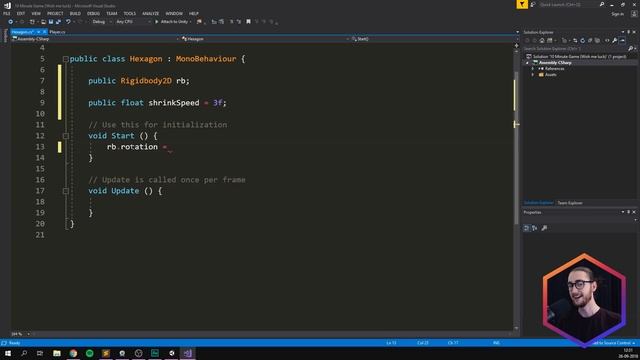The image size is (640, 360).
Task: Click the Save icon in toolbar
Action: pos(51,22)
